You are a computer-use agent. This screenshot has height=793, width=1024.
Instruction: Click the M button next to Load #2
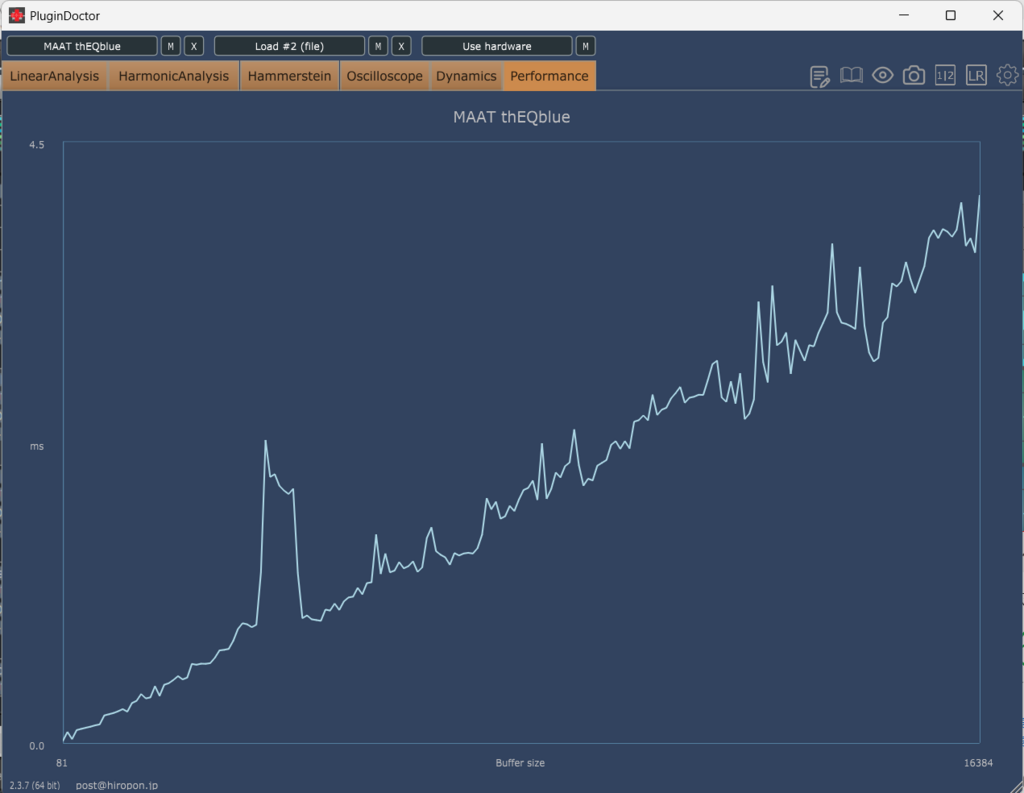tap(378, 46)
